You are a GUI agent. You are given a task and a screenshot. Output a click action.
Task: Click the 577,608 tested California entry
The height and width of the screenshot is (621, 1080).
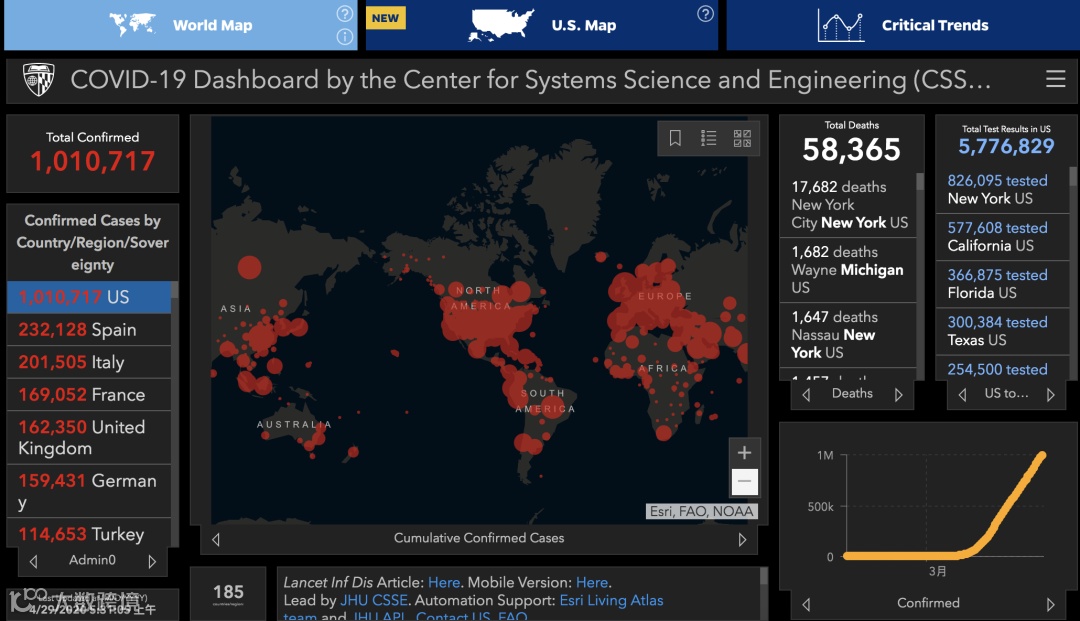tap(1002, 237)
